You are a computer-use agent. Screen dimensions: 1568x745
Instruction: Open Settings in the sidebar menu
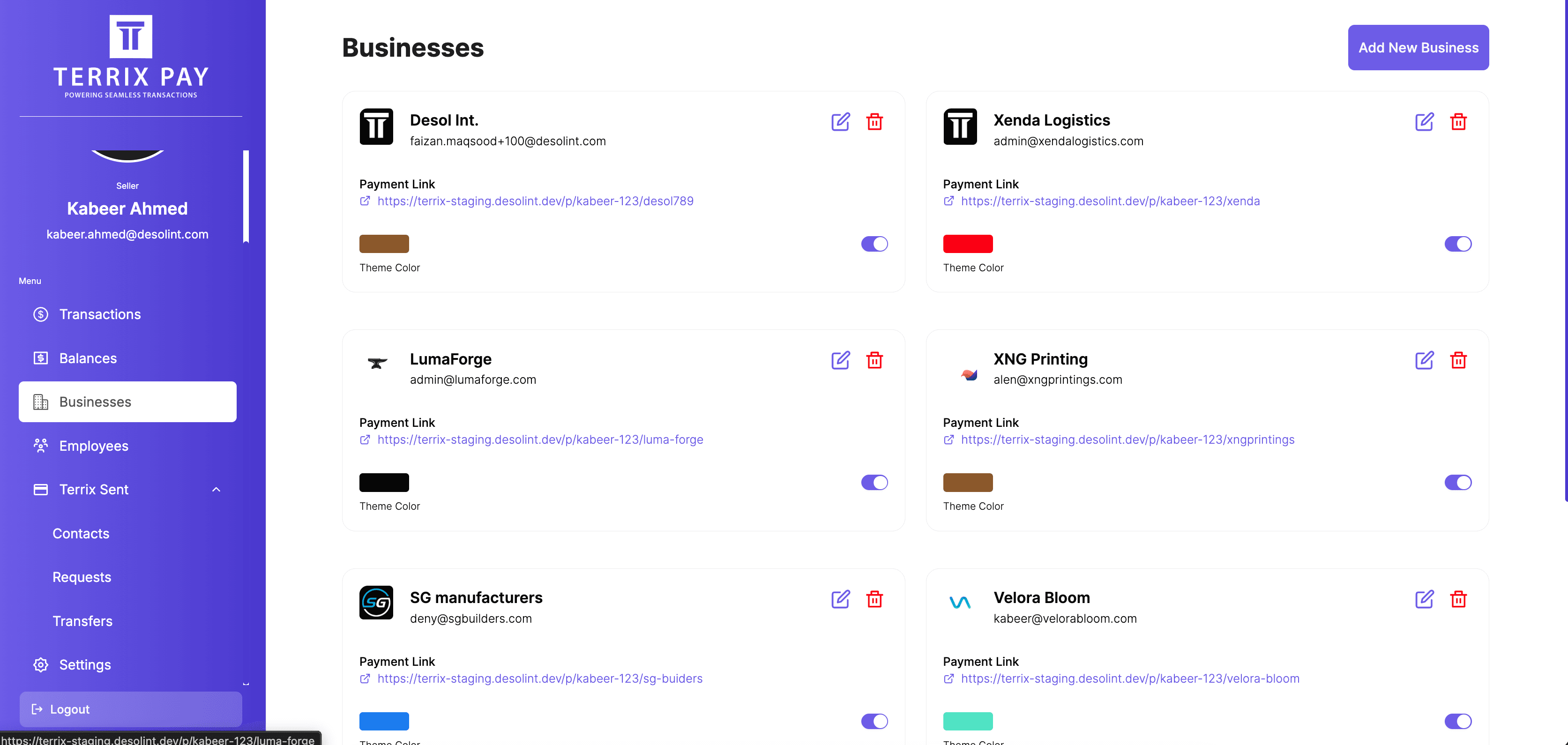pyautogui.click(x=127, y=665)
